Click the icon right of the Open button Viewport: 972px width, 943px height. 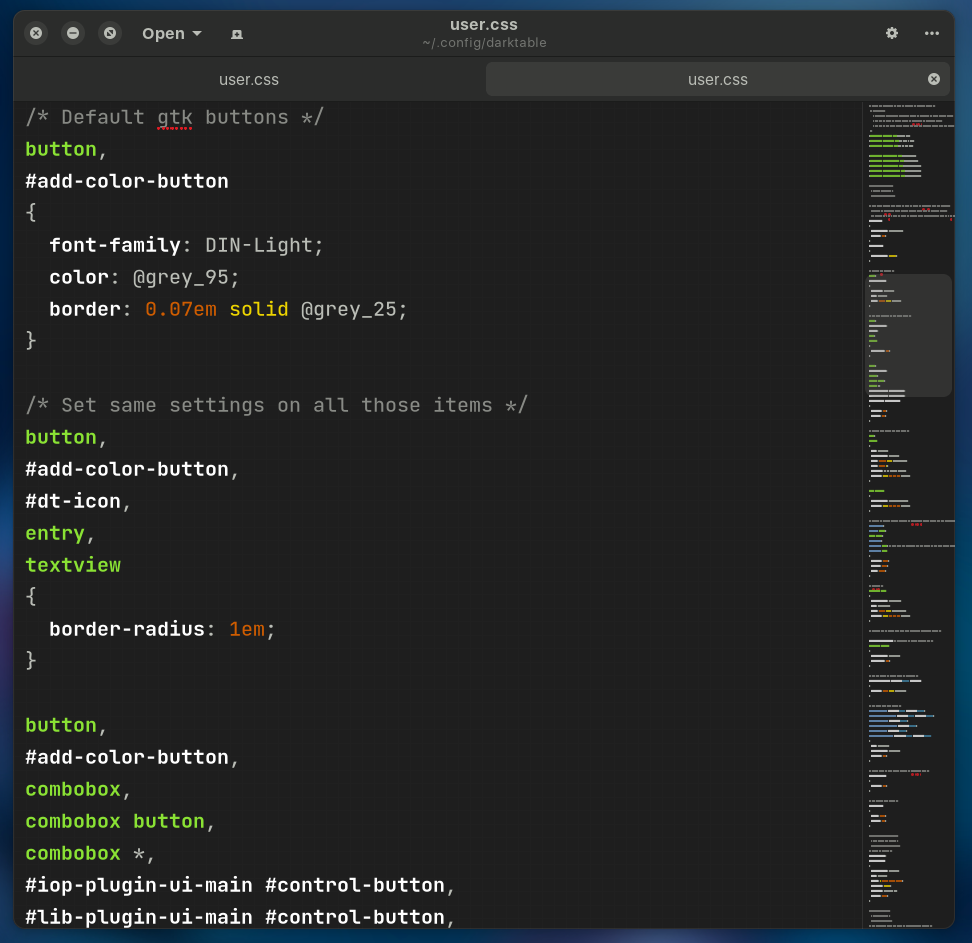237,33
